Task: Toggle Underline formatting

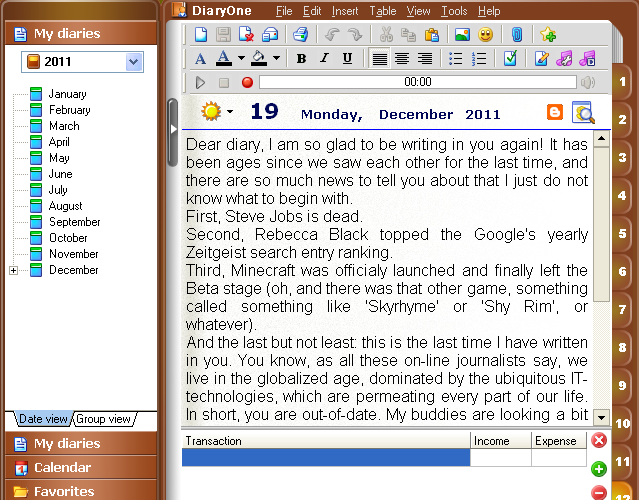Action: click(347, 59)
